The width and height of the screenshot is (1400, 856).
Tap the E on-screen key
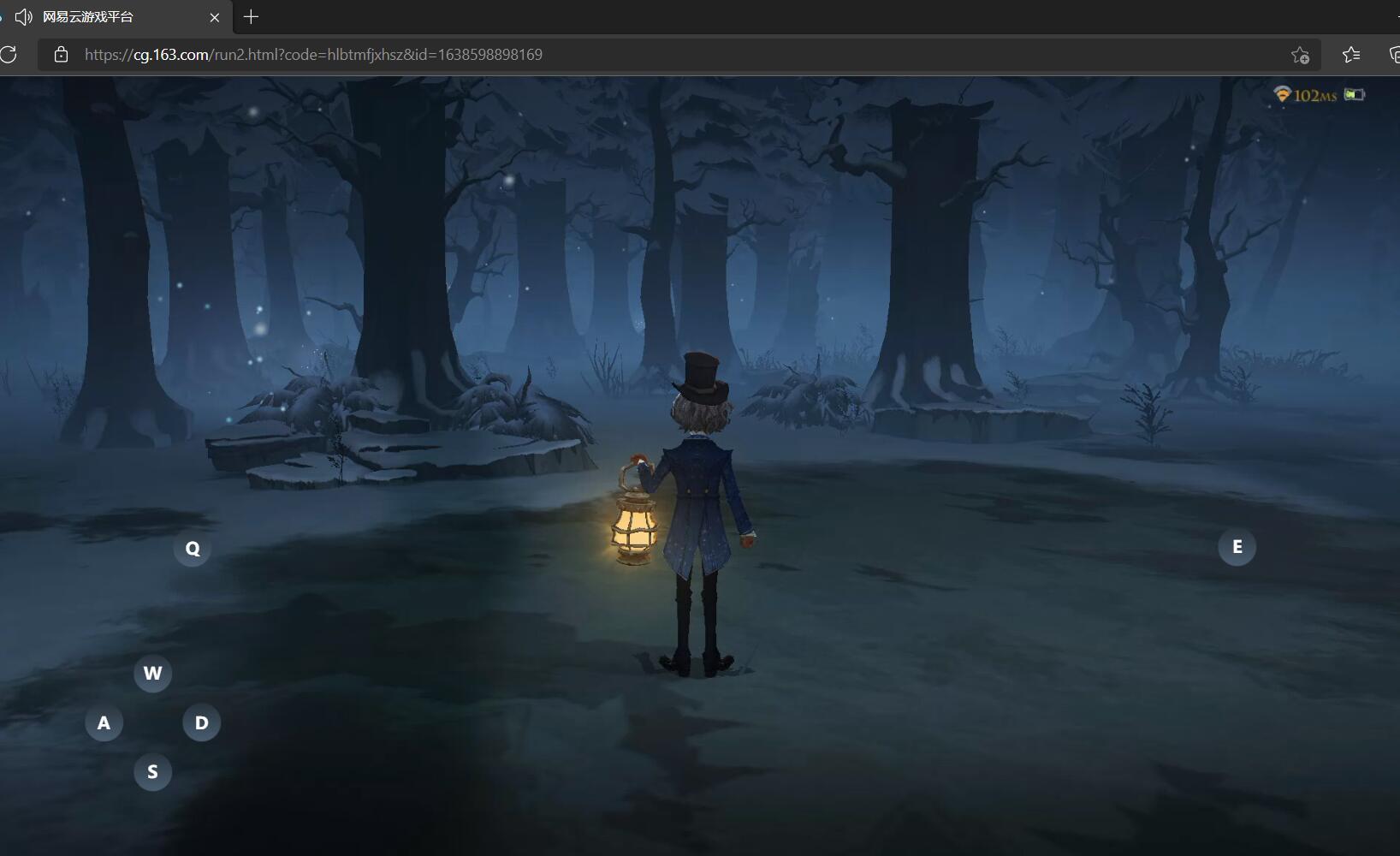(x=1237, y=546)
